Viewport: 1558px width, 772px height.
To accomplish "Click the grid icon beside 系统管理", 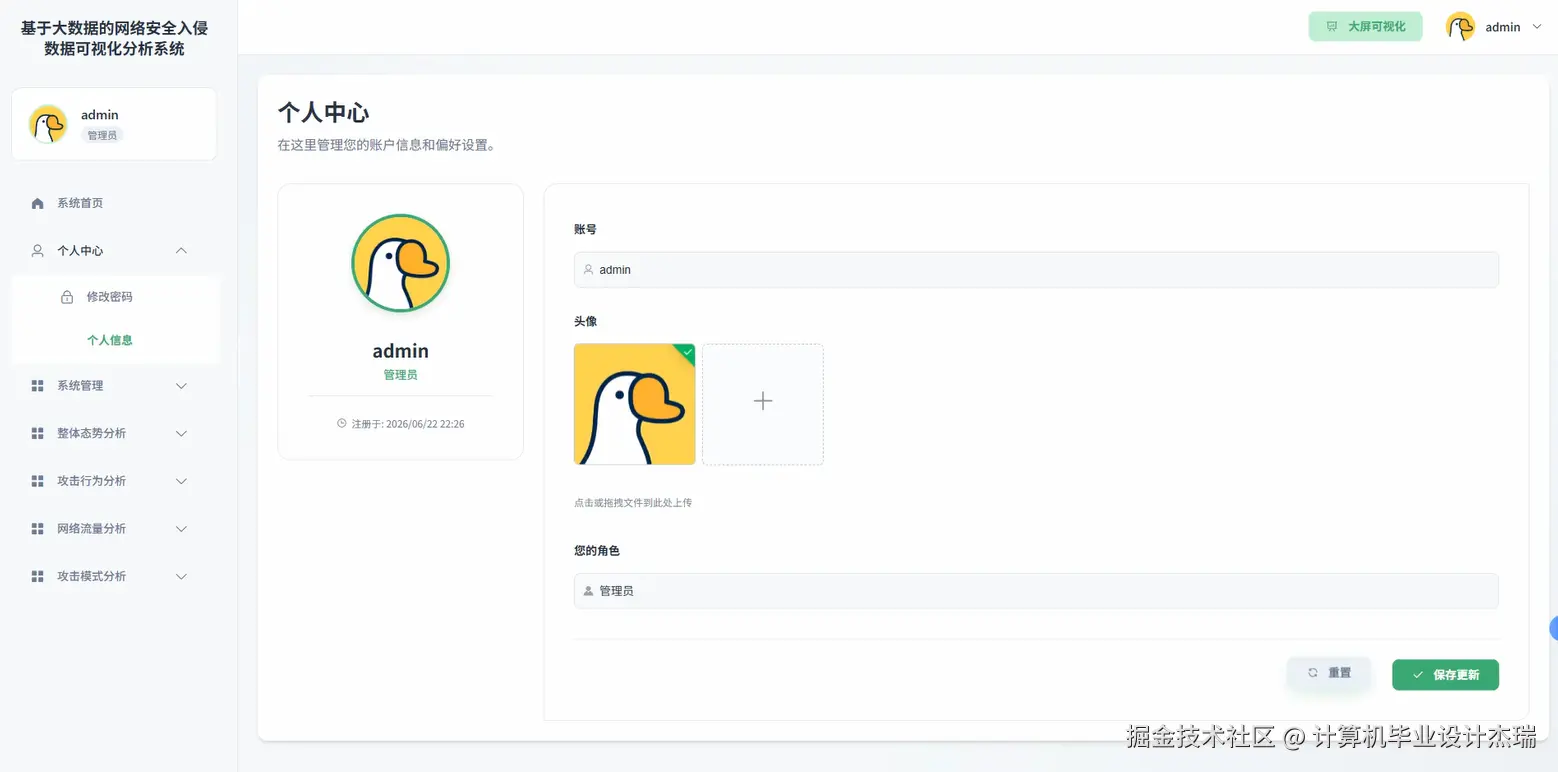I will coord(38,386).
